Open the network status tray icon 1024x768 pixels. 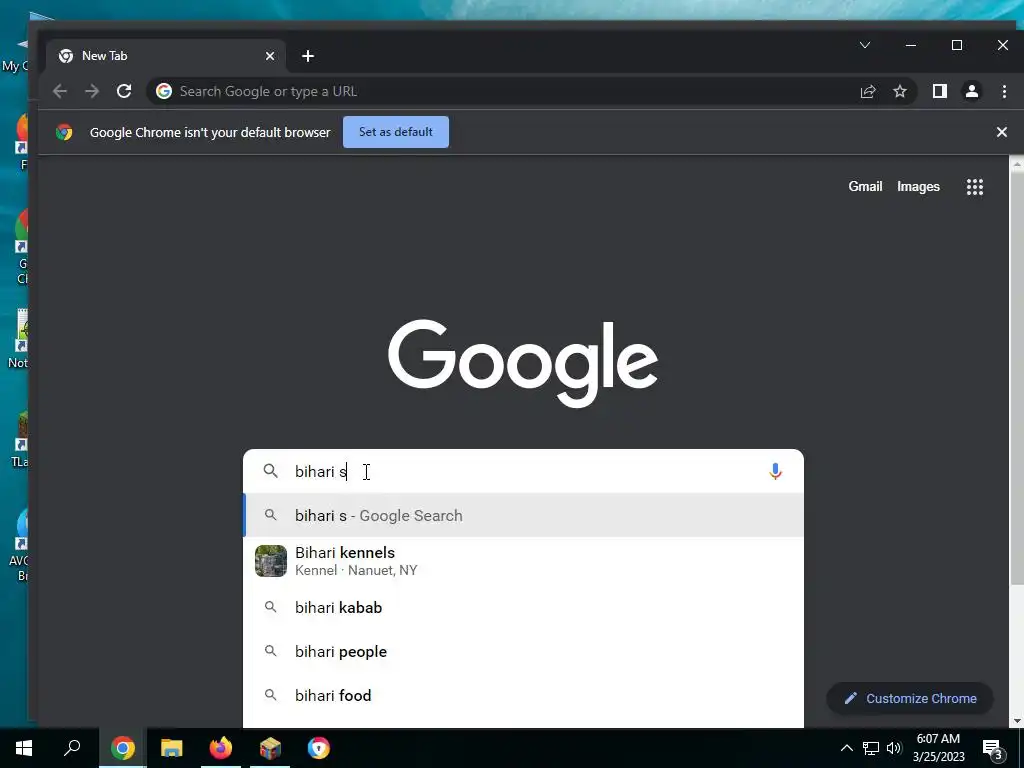[x=871, y=748]
